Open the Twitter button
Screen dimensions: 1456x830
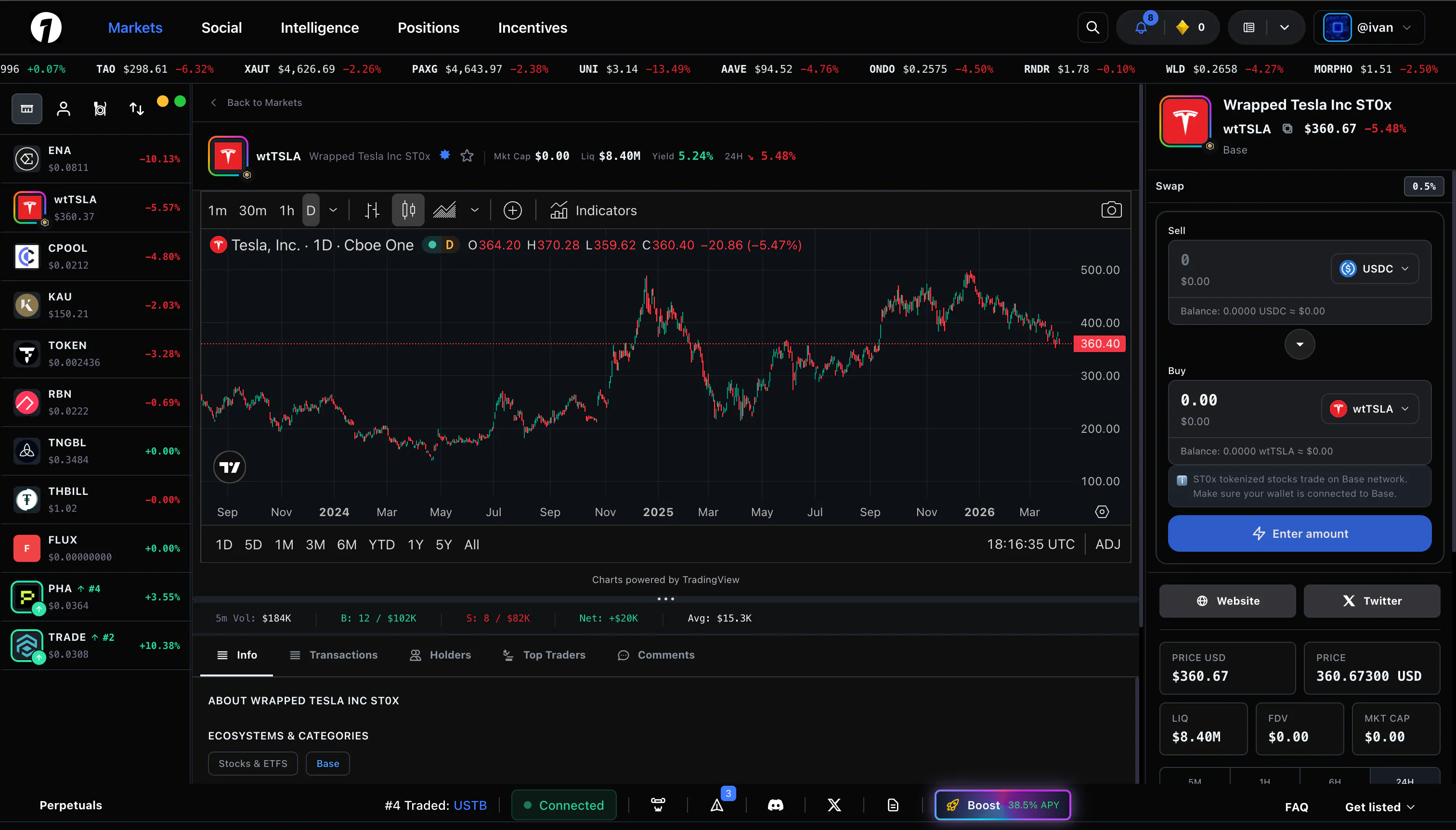[x=1372, y=601]
